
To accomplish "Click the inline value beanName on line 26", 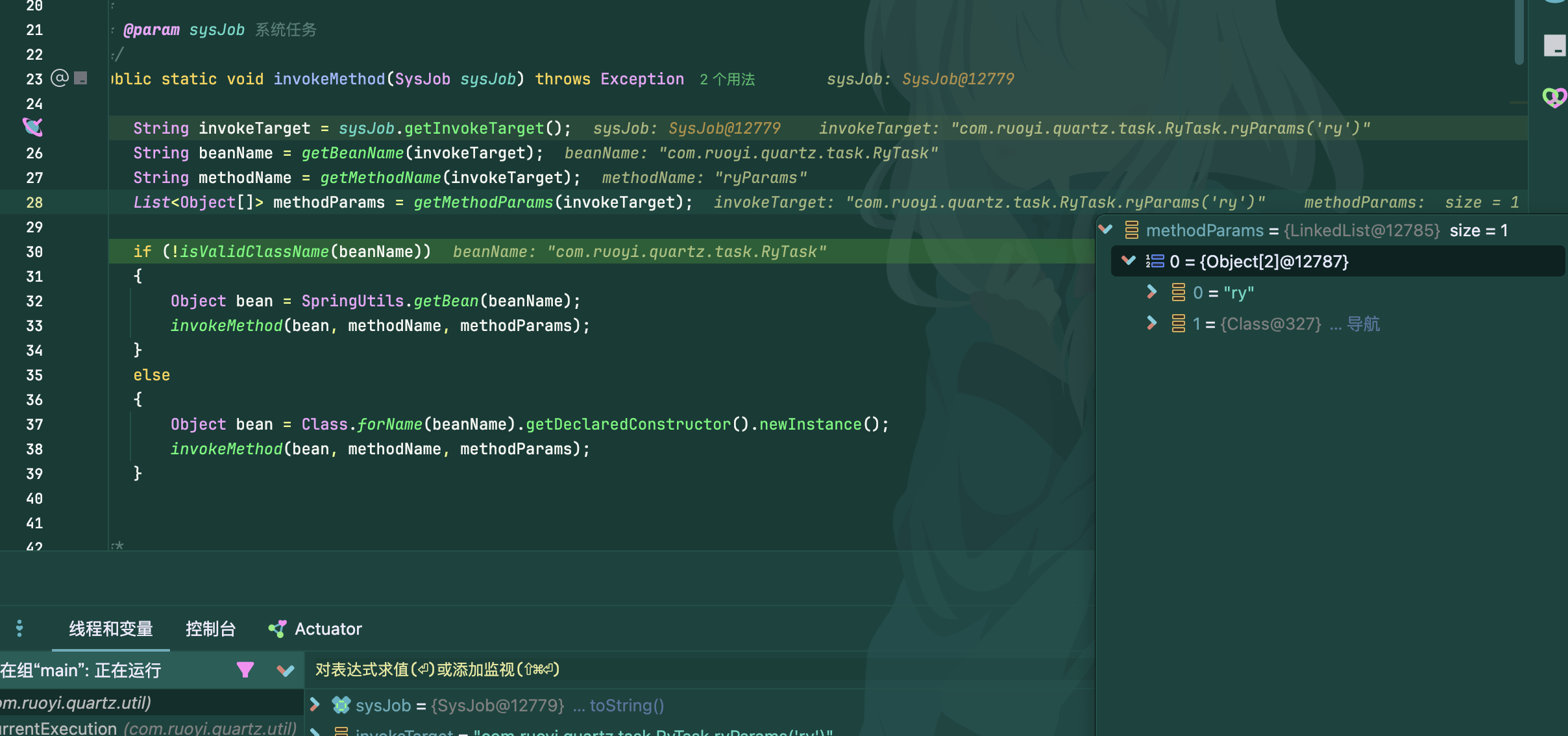I will pos(751,153).
